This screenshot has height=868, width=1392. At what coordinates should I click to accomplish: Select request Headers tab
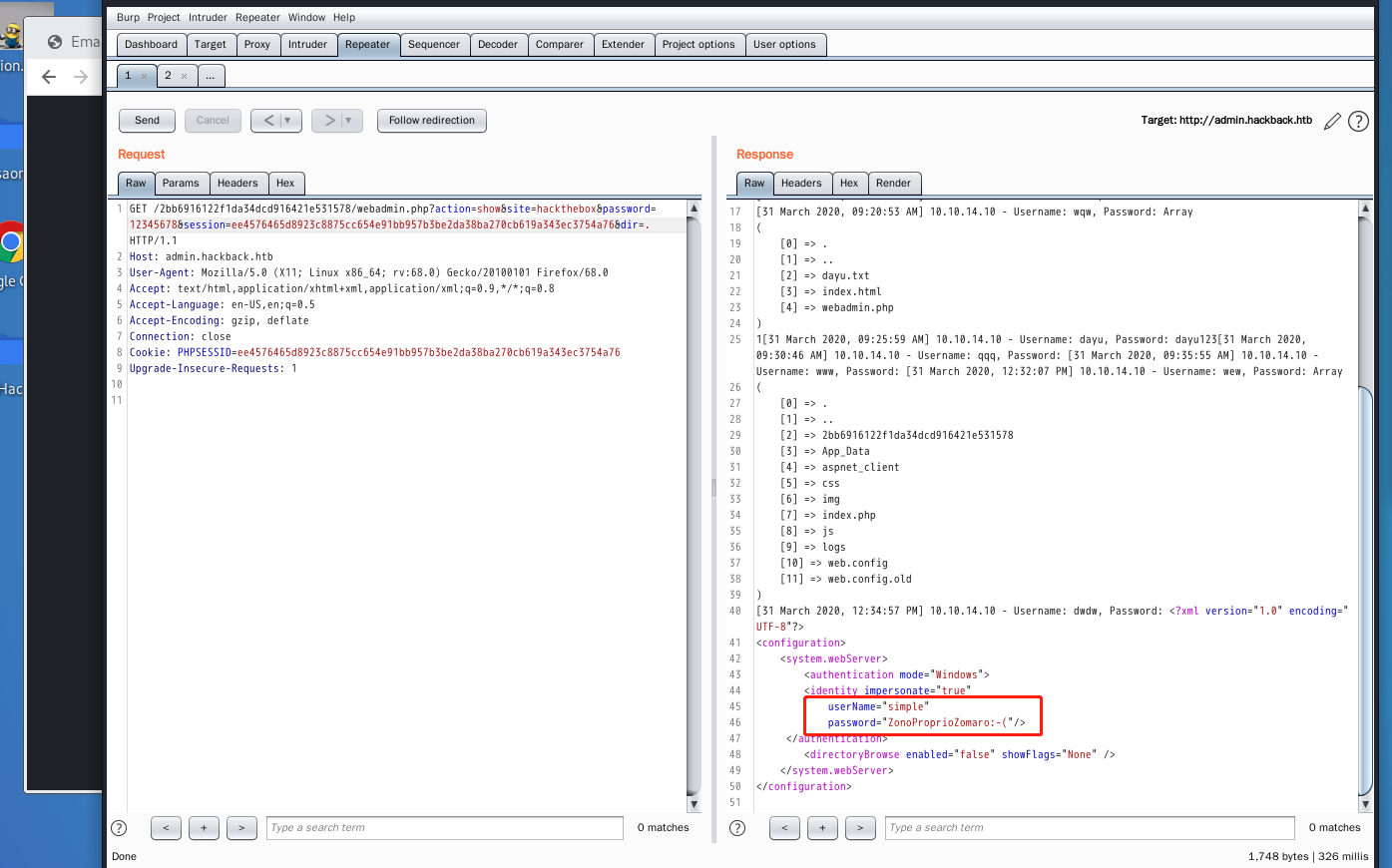[x=237, y=183]
